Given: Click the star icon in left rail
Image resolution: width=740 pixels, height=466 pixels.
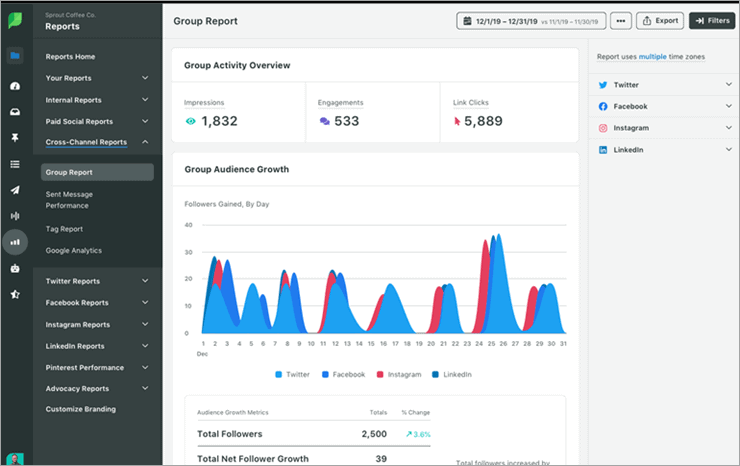Looking at the screenshot, I should coord(15,294).
